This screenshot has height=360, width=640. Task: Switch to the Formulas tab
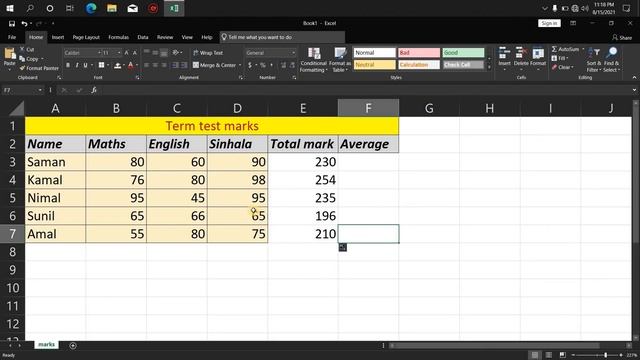point(118,37)
